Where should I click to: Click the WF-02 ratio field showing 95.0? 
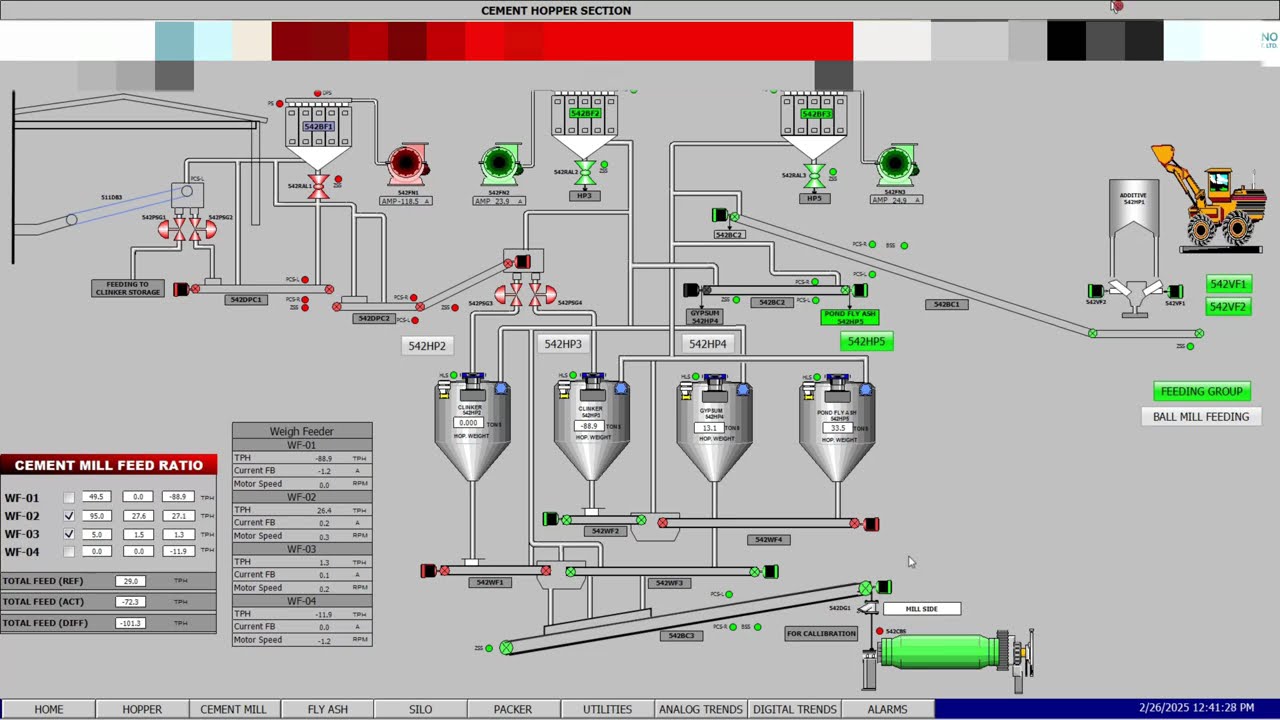[x=96, y=515]
